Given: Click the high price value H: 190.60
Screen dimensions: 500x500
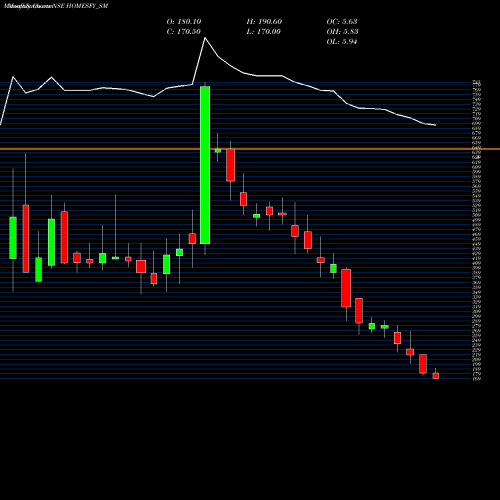Looking at the screenshot, I should [x=264, y=22].
